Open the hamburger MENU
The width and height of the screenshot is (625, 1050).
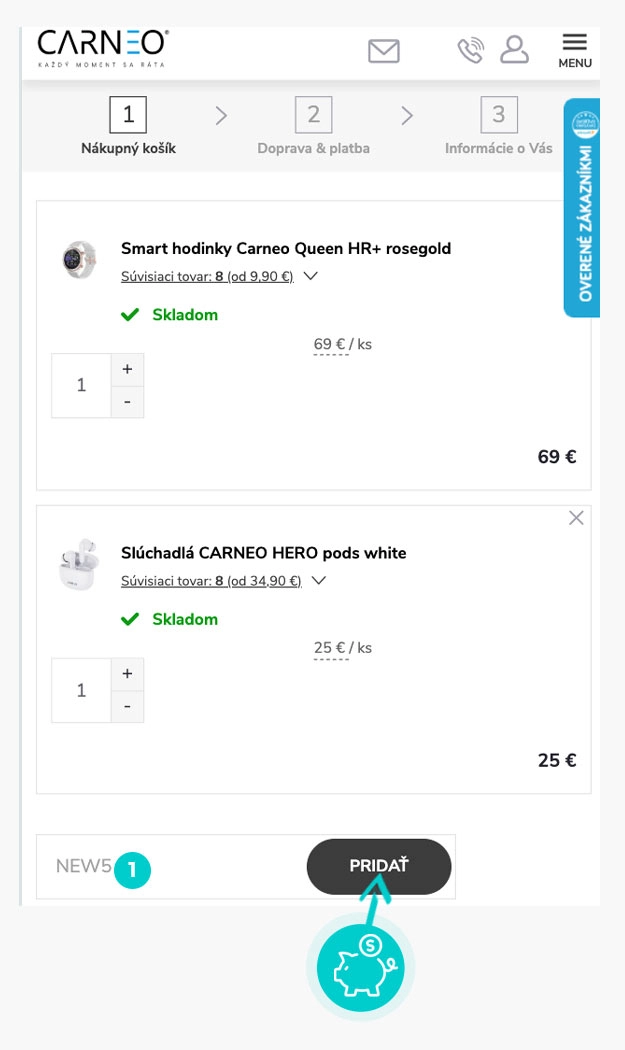pos(575,50)
